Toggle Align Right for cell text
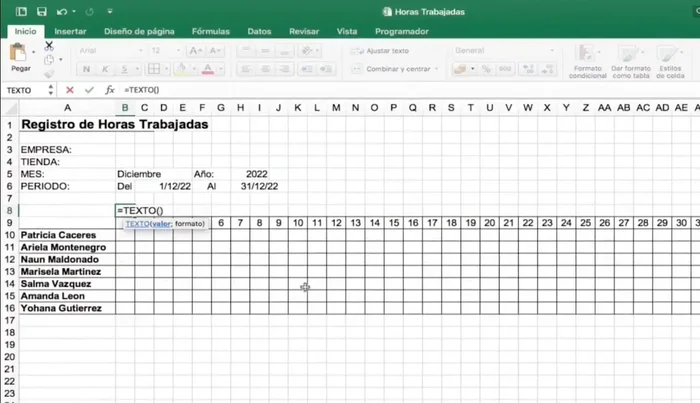The height and width of the screenshot is (403, 700). [284, 69]
